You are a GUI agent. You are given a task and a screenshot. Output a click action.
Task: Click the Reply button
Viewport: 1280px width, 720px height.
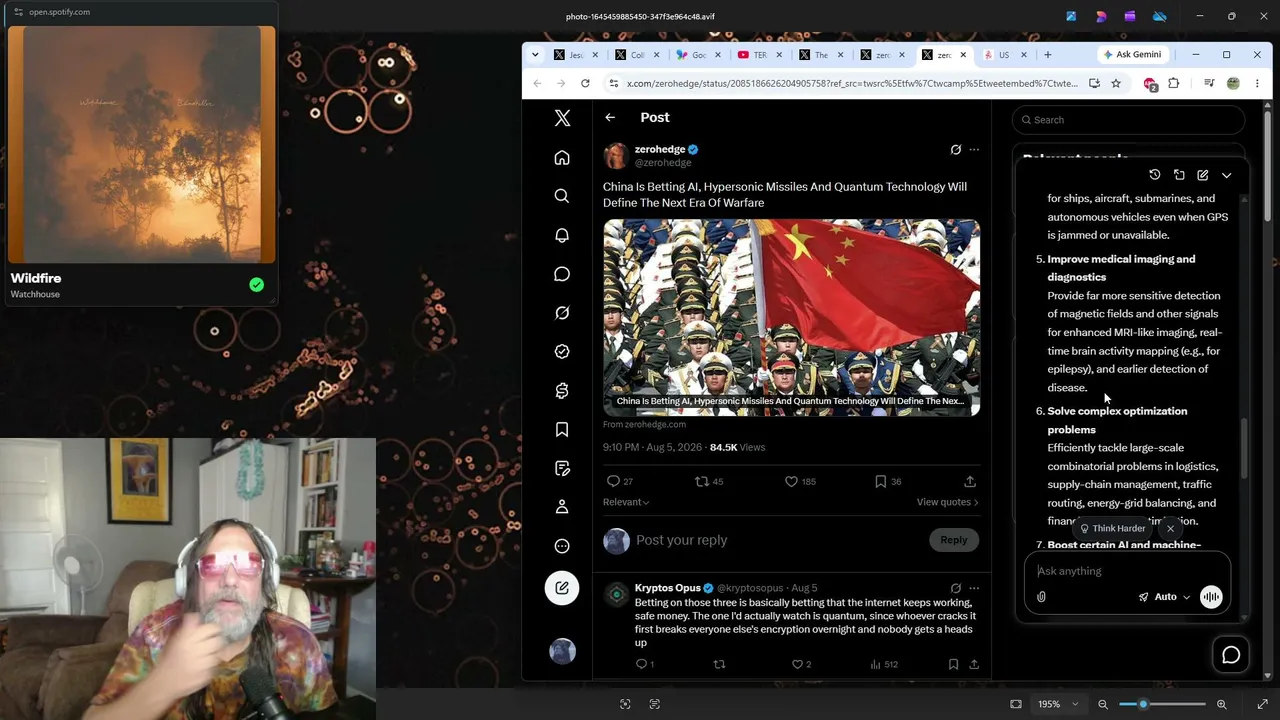point(953,540)
